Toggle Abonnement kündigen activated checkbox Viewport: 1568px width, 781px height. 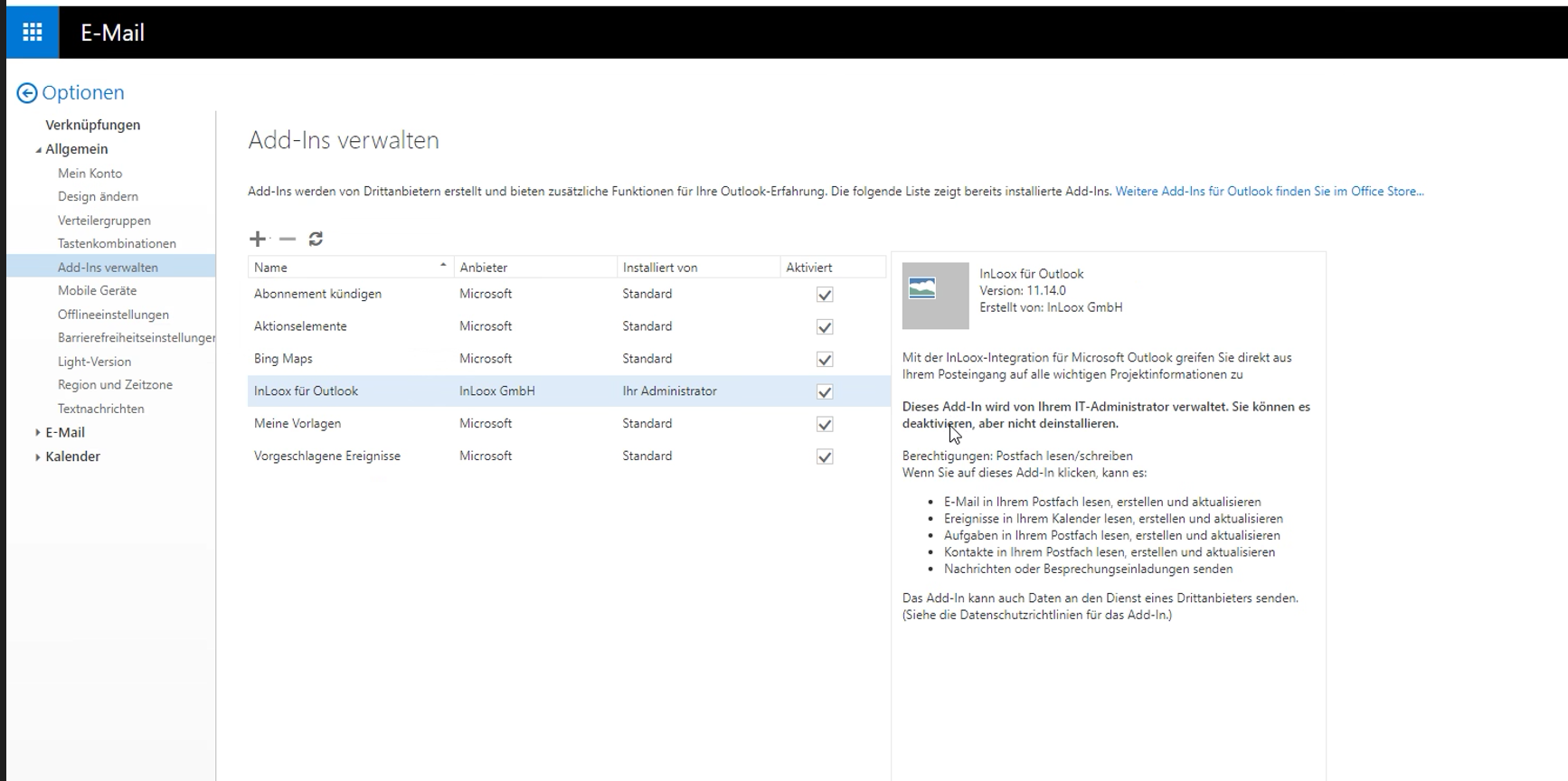(x=825, y=295)
